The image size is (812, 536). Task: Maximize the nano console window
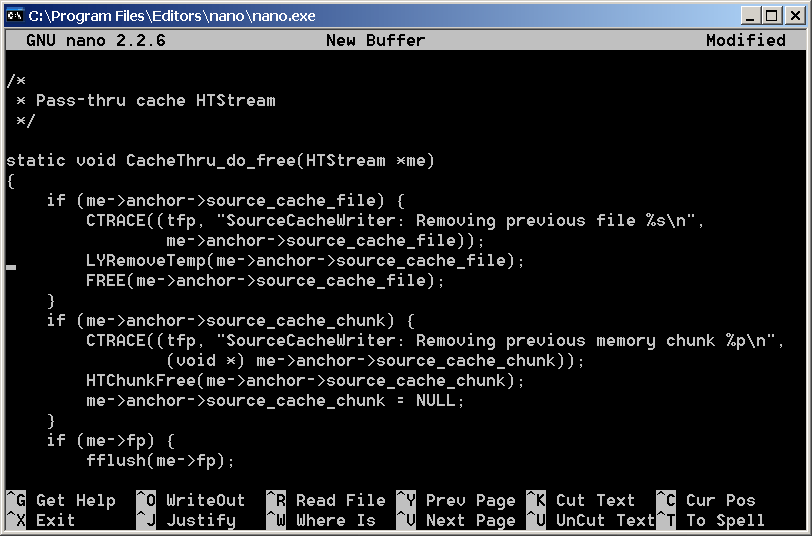coord(771,15)
